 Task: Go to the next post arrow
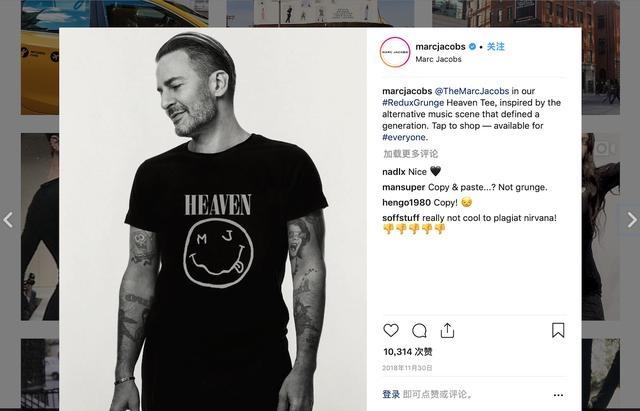tap(631, 220)
